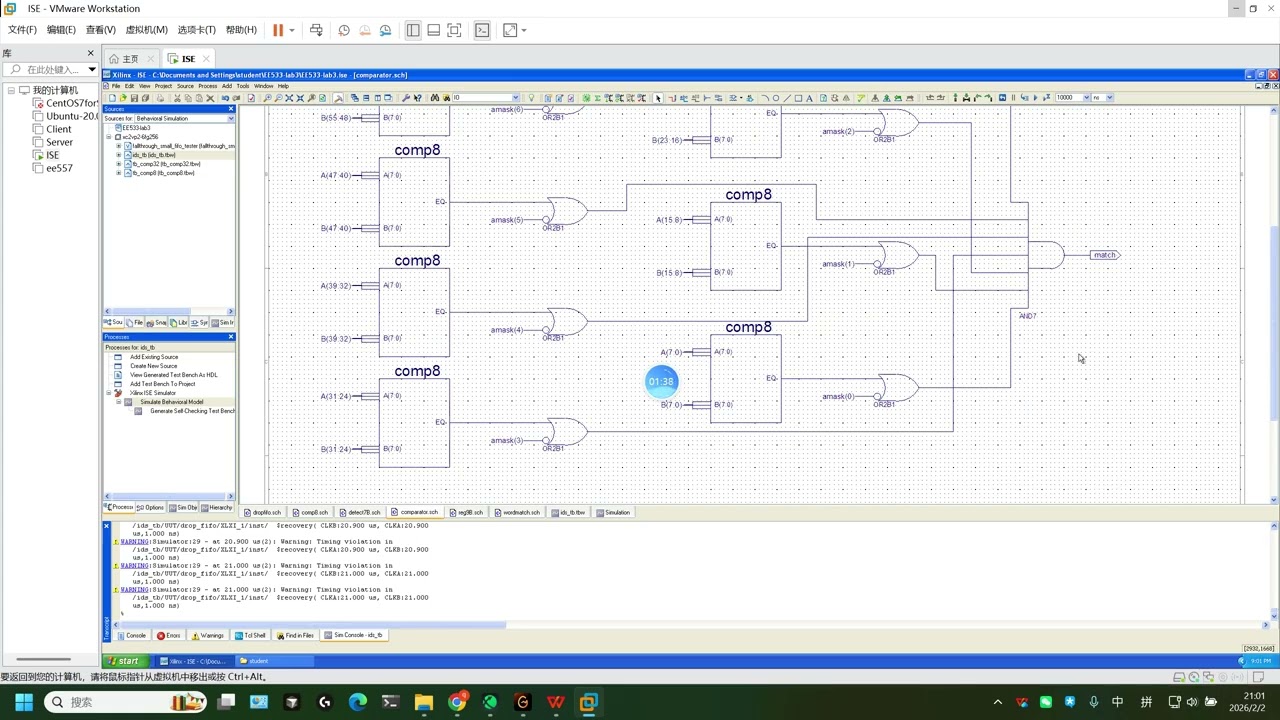Toggle the VMware library sidebar view icon

[413, 30]
